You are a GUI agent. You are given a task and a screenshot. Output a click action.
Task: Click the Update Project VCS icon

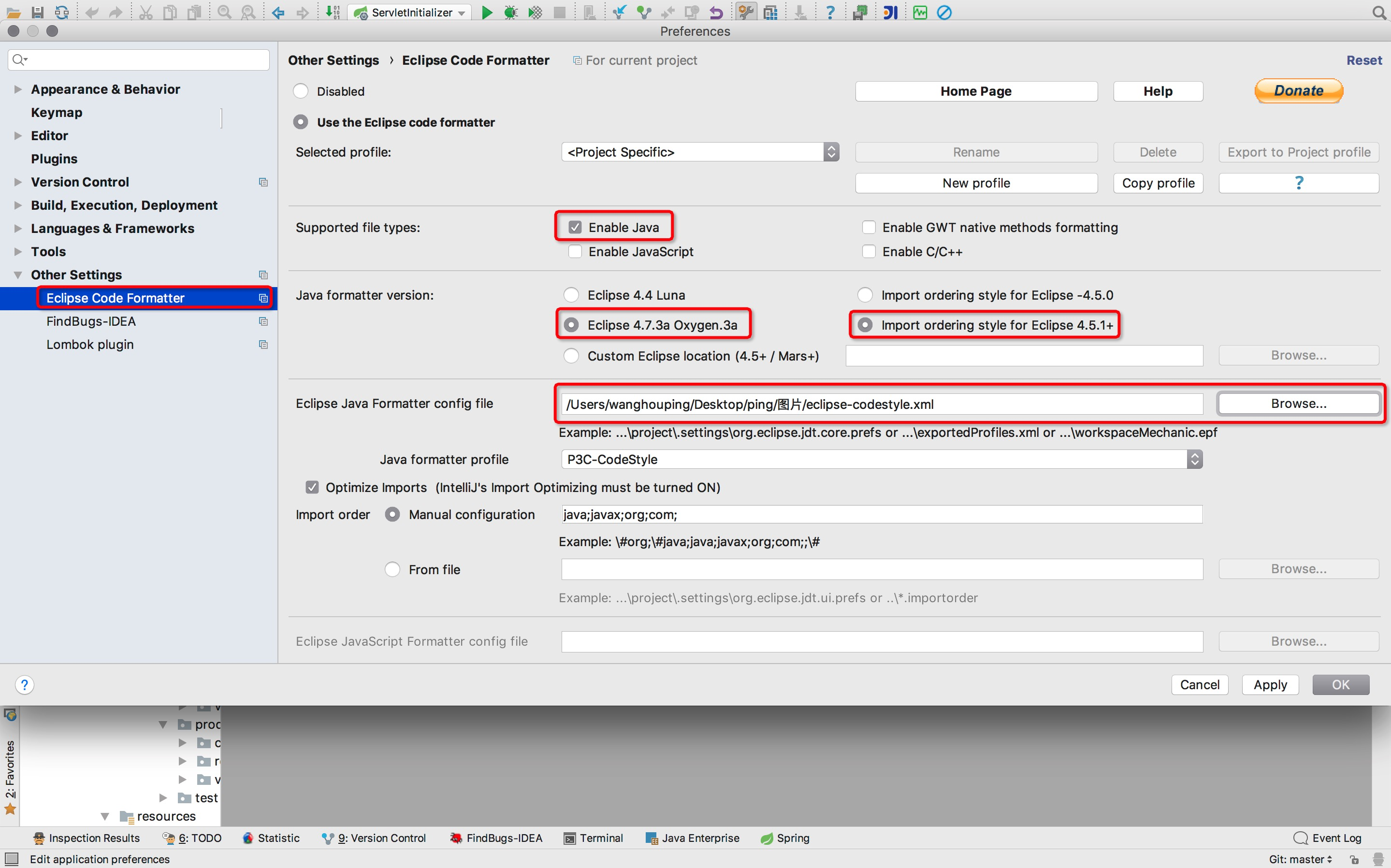click(619, 12)
